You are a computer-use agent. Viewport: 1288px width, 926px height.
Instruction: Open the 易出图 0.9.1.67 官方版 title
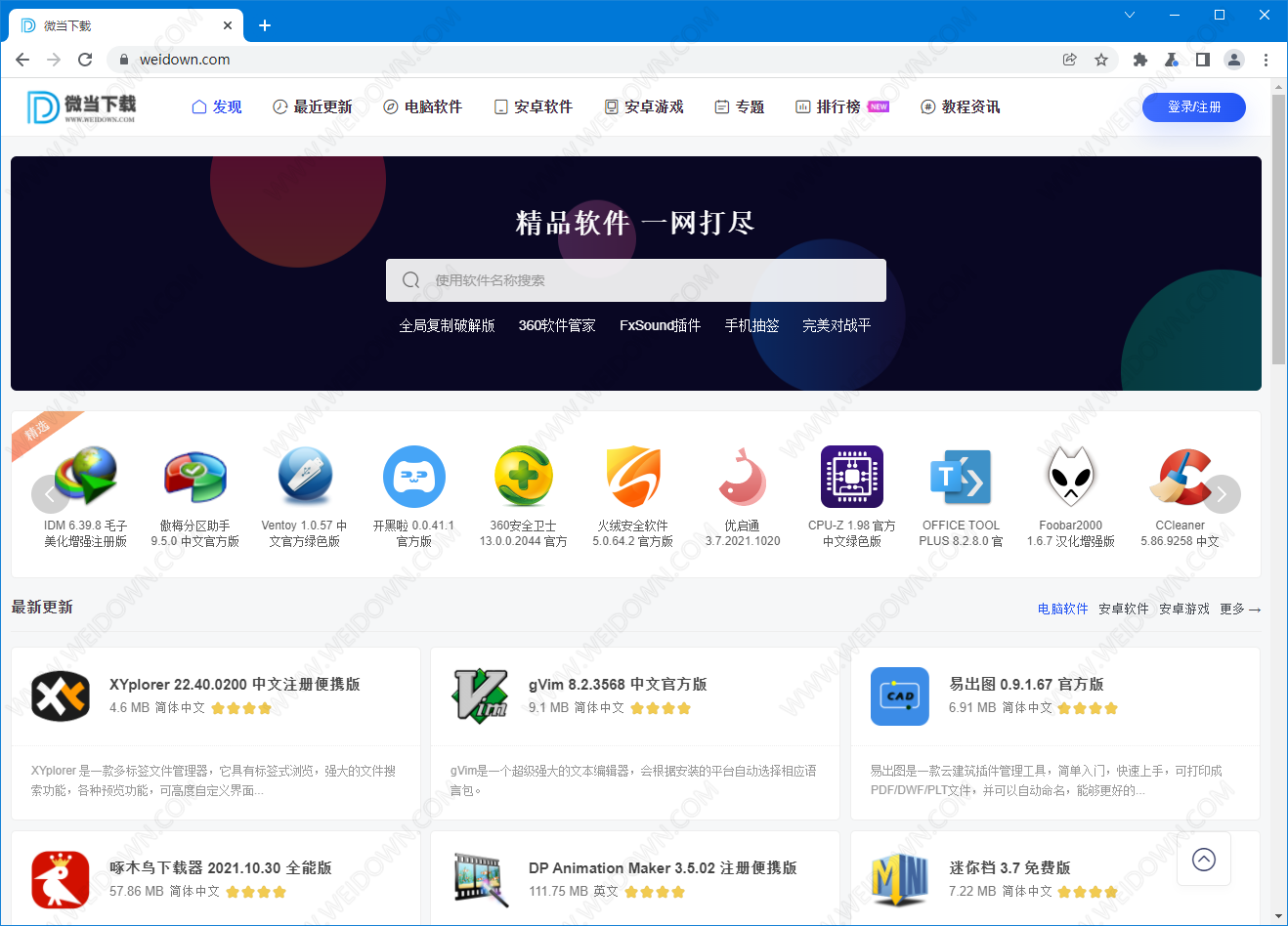(x=1026, y=685)
